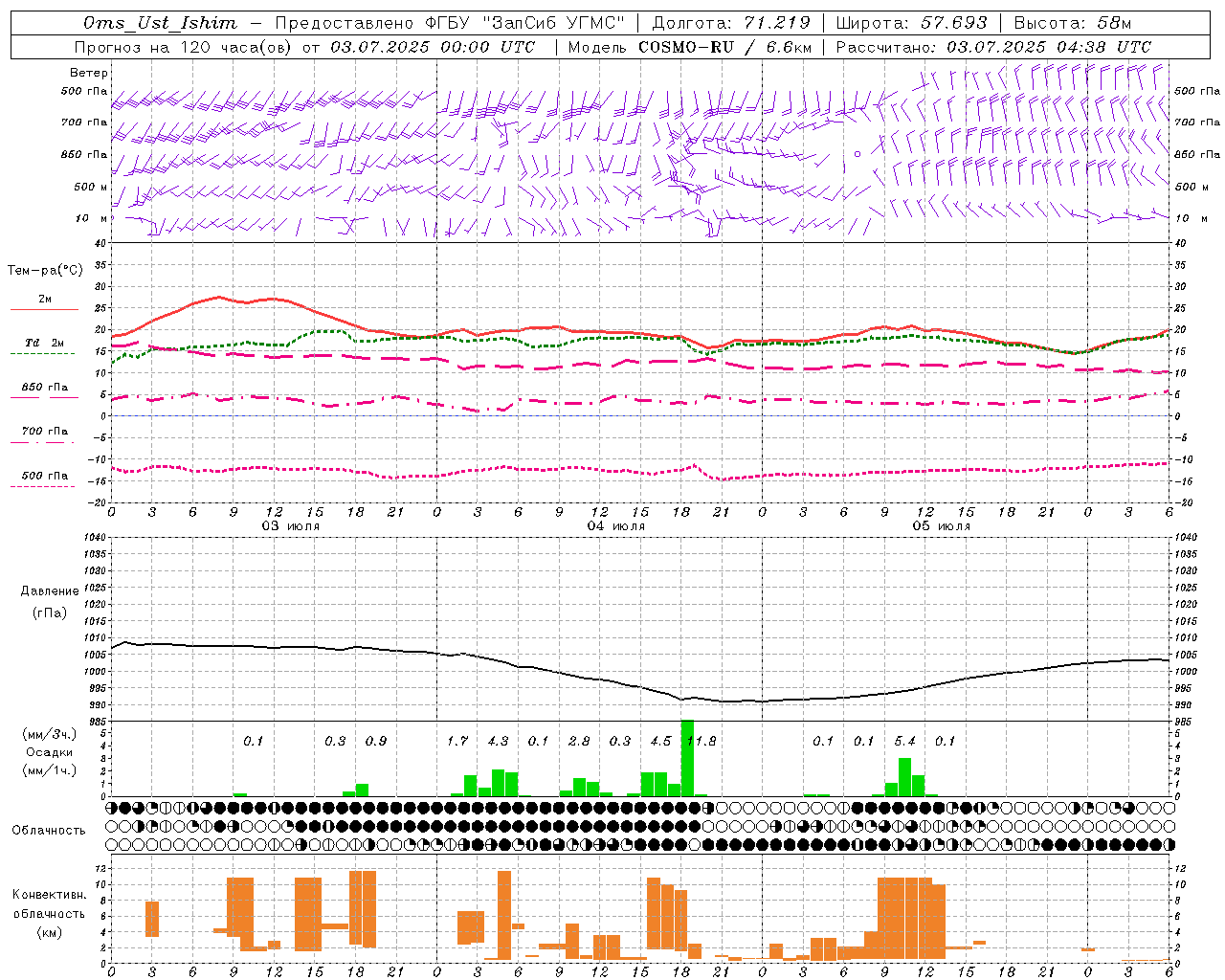
Task: Click the Конвективн. label of convective cloud panel
Action: pos(49,895)
